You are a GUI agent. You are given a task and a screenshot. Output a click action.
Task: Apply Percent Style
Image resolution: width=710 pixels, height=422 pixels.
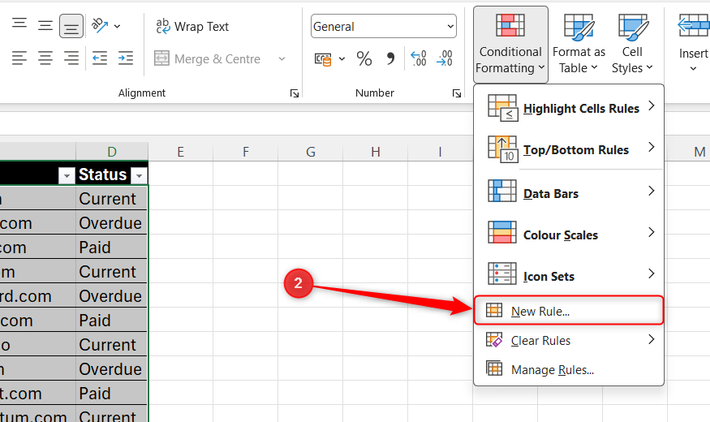tap(364, 59)
